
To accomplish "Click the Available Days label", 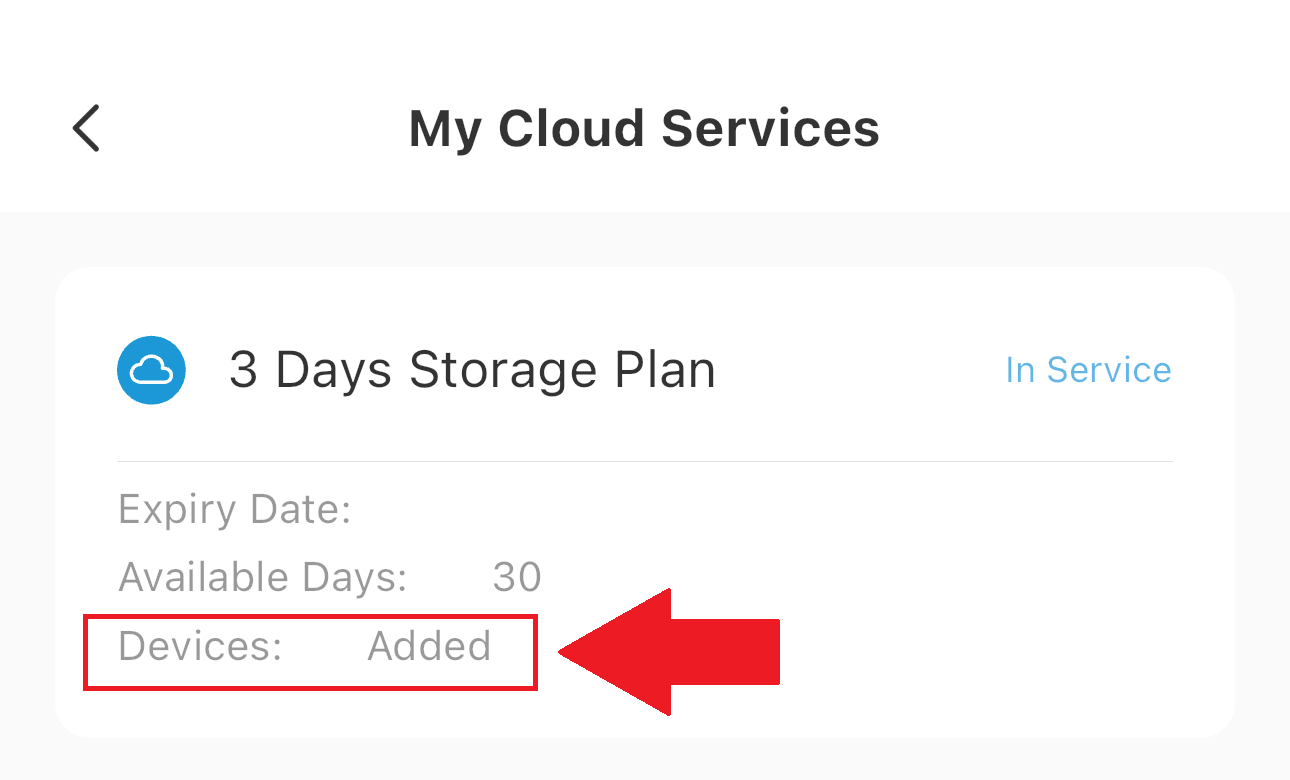I will pyautogui.click(x=263, y=578).
